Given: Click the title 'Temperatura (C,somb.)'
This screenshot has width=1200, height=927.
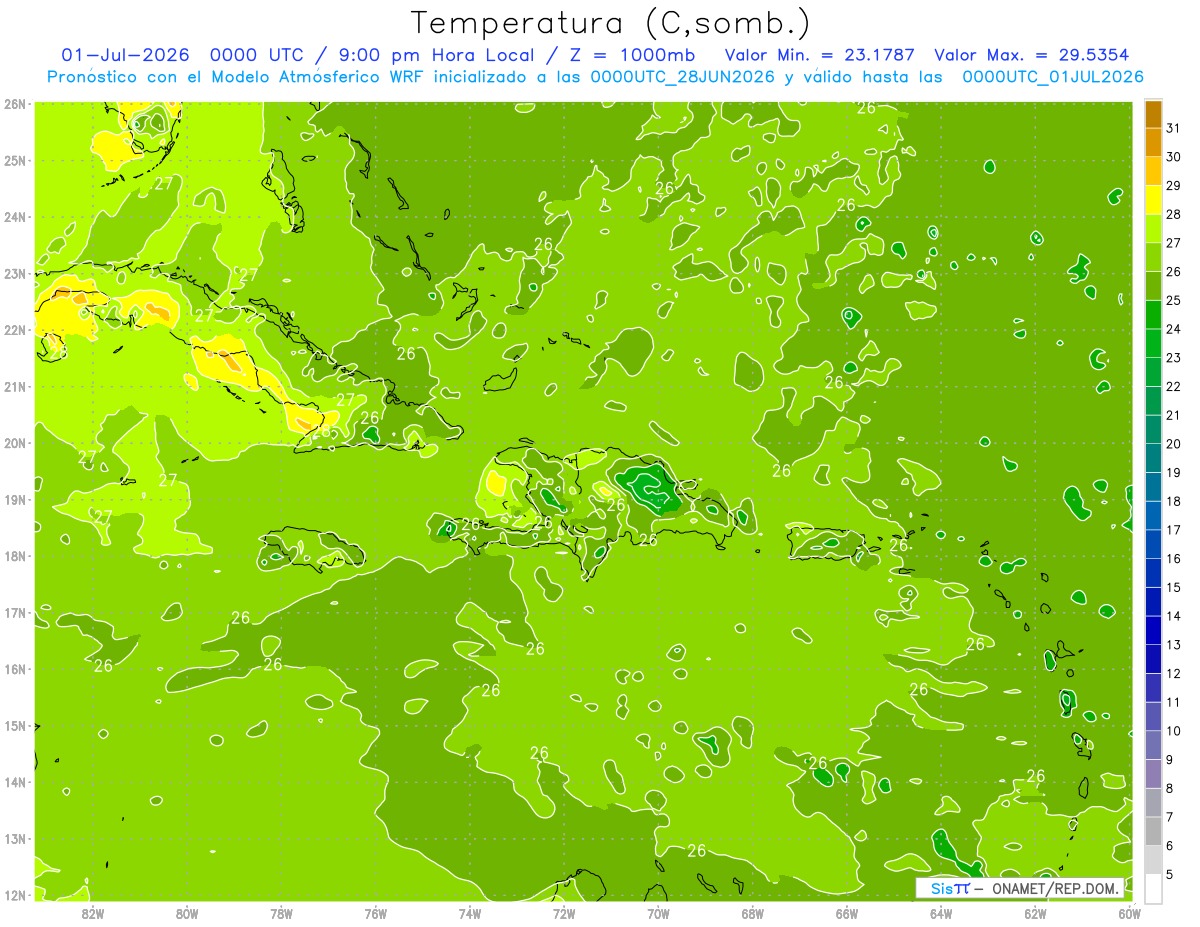Looking at the screenshot, I should (611, 23).
